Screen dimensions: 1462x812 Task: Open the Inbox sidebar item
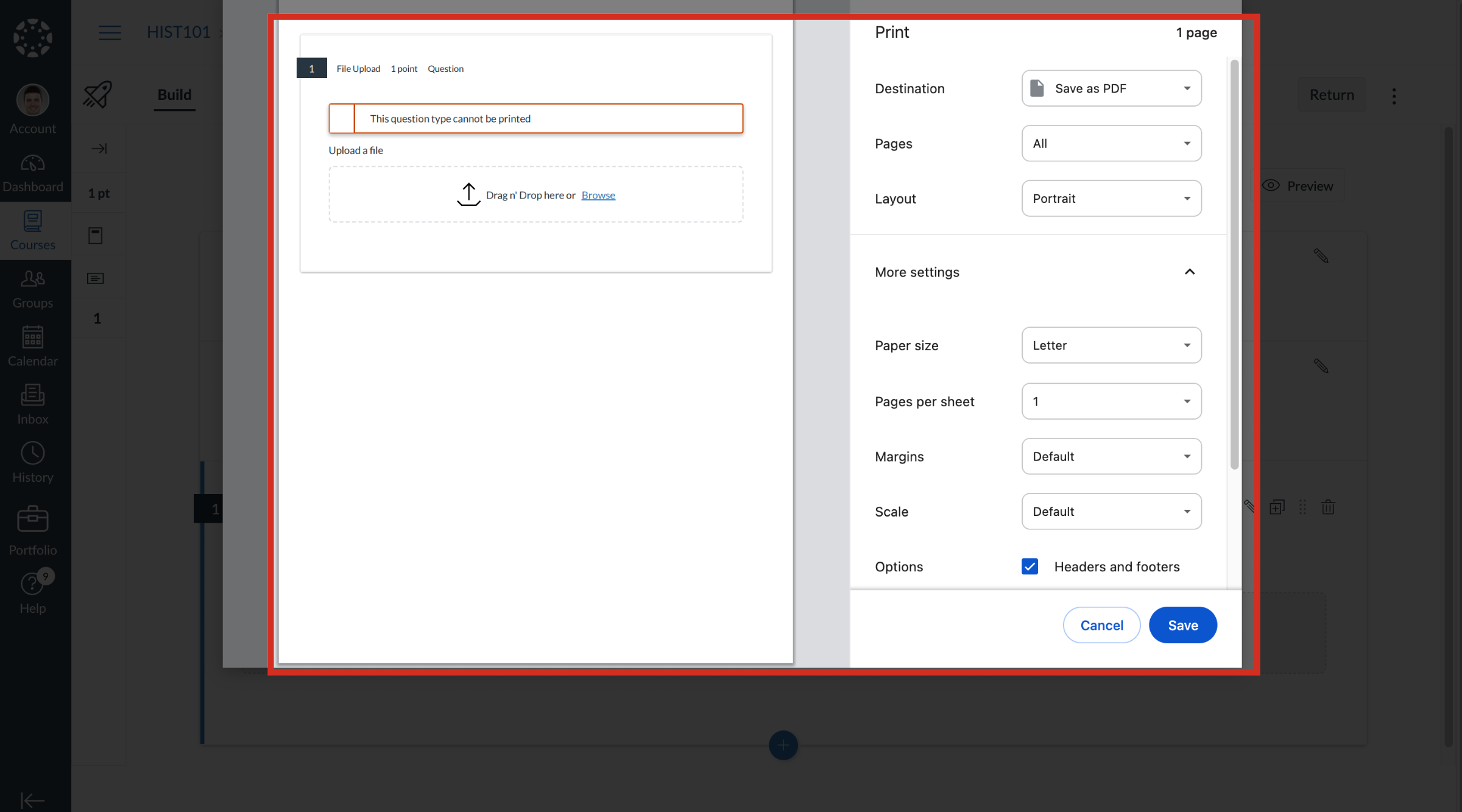coord(33,405)
